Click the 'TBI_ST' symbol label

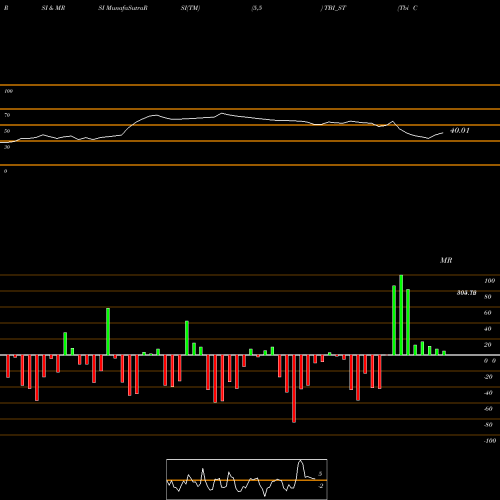coord(335,8)
